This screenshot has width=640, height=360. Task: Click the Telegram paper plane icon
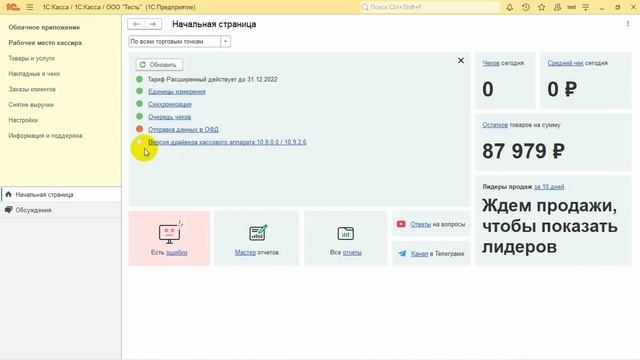tap(402, 253)
